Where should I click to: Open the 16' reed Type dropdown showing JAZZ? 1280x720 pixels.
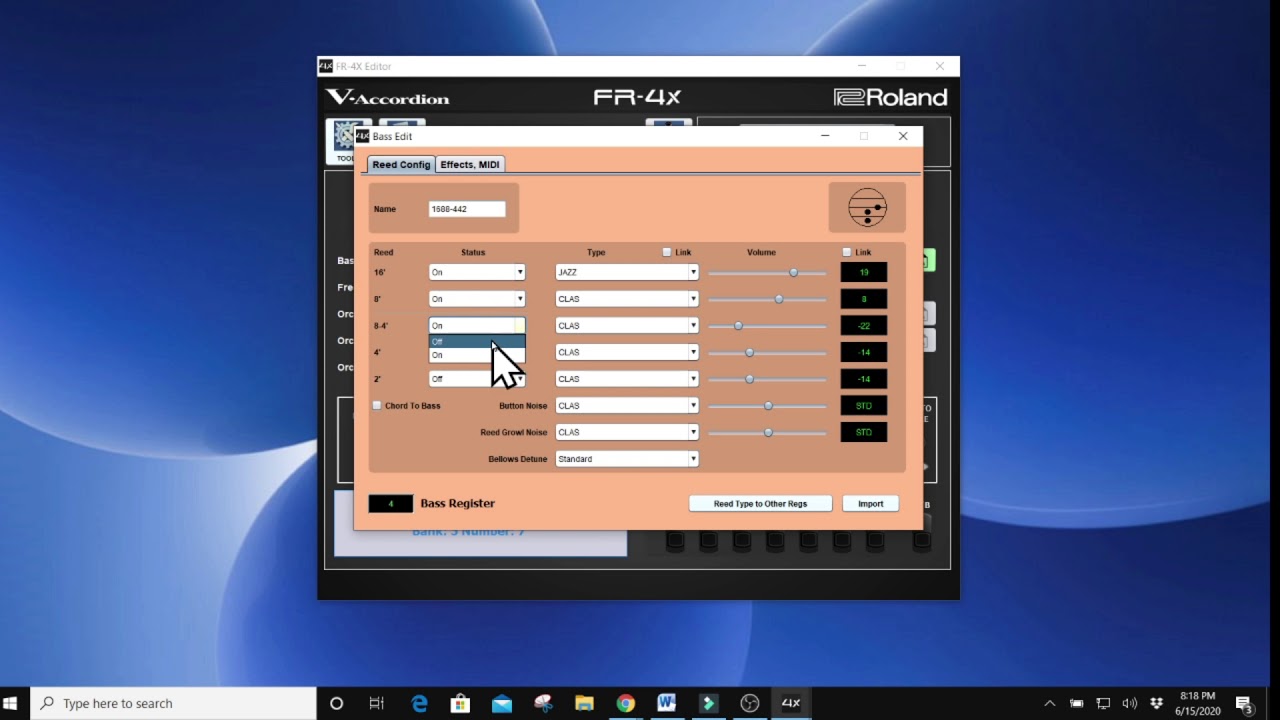click(627, 272)
